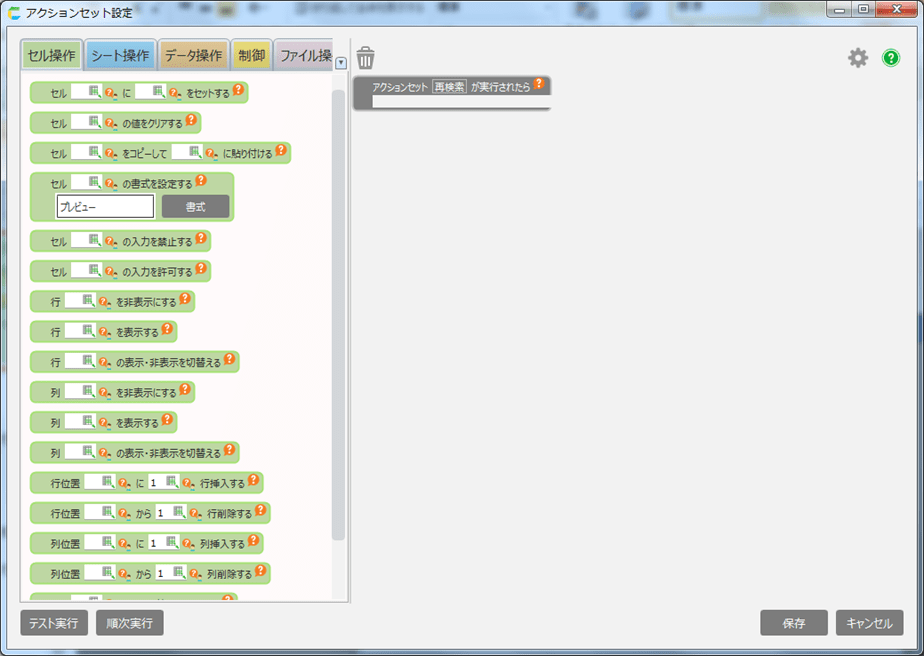This screenshot has width=924, height=656.
Task: Click help icon on 入力を禁止する block
Action: point(201,239)
